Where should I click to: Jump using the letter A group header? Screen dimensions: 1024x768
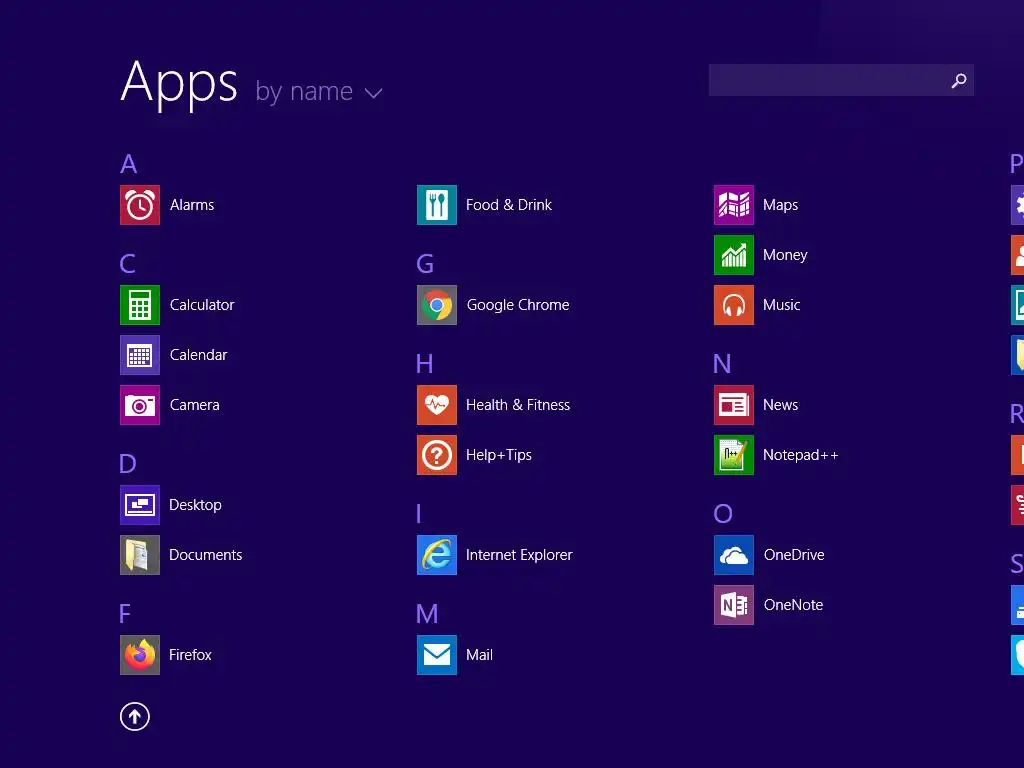coord(129,164)
